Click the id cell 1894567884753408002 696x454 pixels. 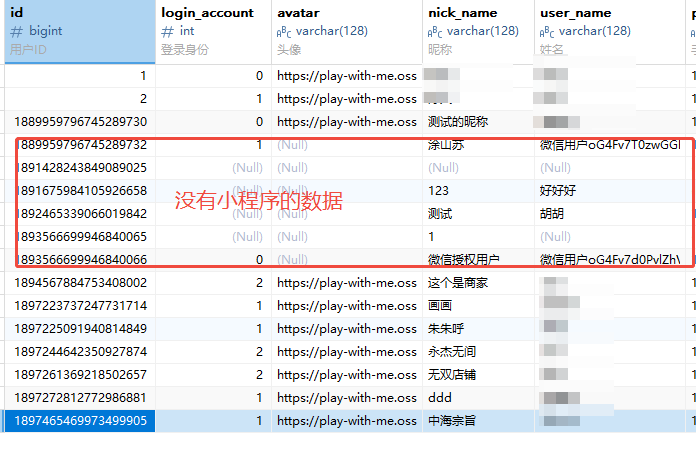80,283
